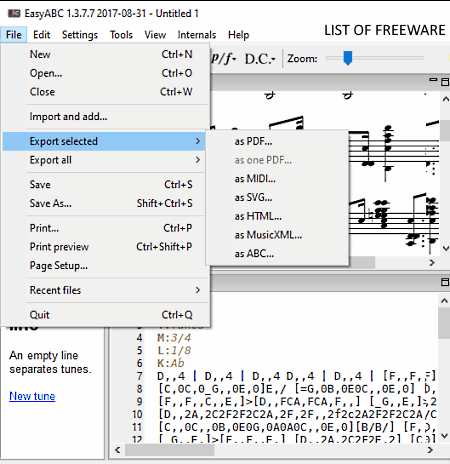Open the D.C. directions dropdown
The image size is (450, 464).
260,59
